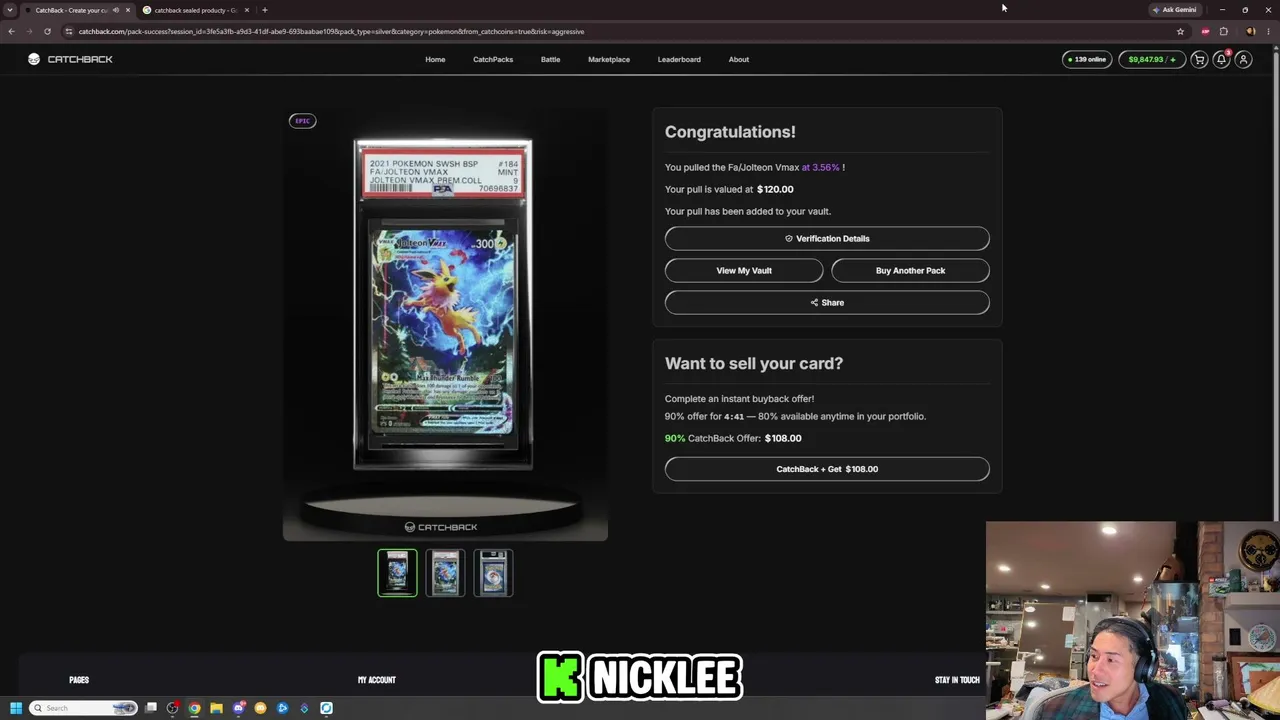
Task: Click the address bar URL
Action: (x=331, y=31)
